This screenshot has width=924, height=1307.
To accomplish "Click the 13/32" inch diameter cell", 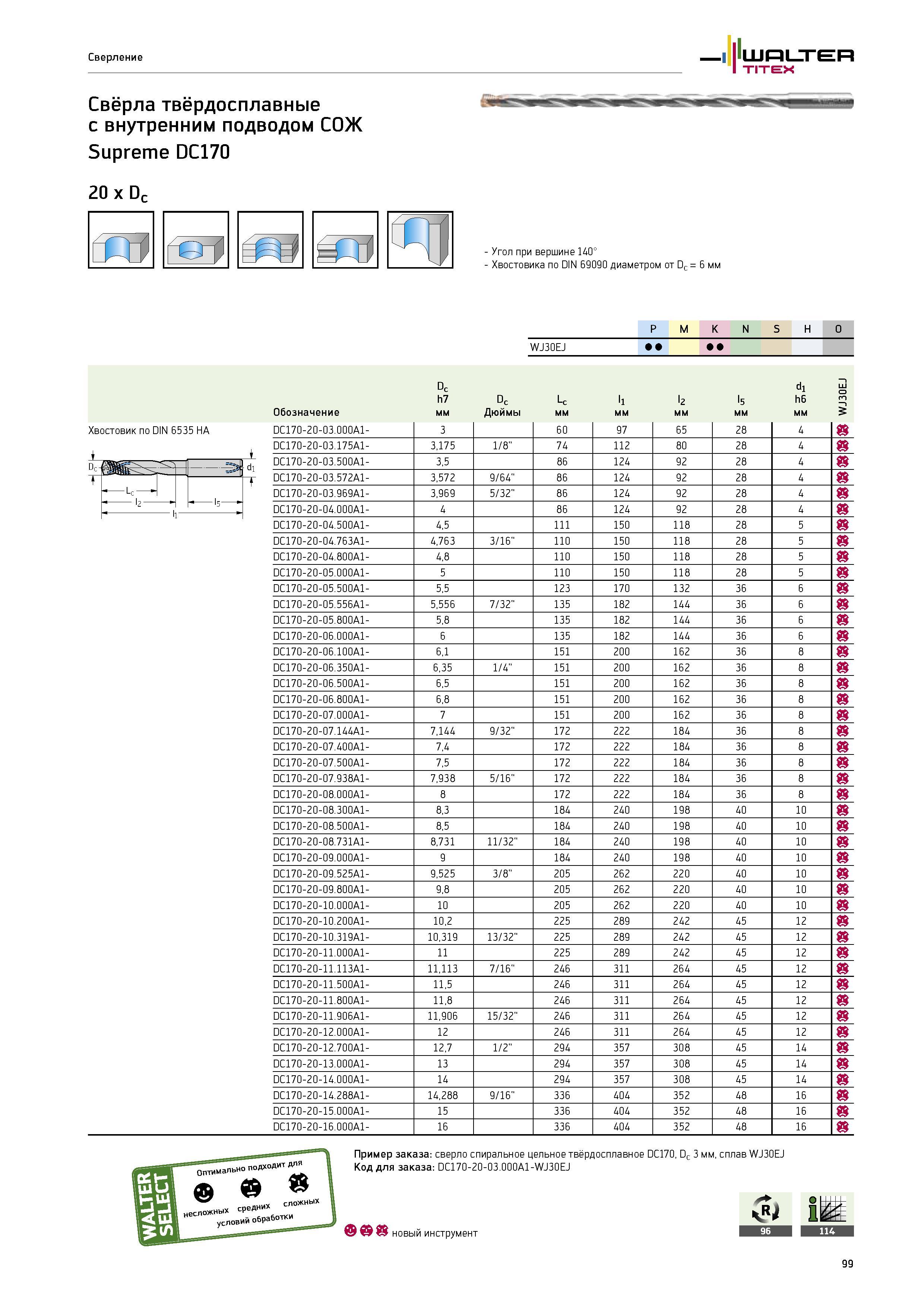I will [502, 937].
